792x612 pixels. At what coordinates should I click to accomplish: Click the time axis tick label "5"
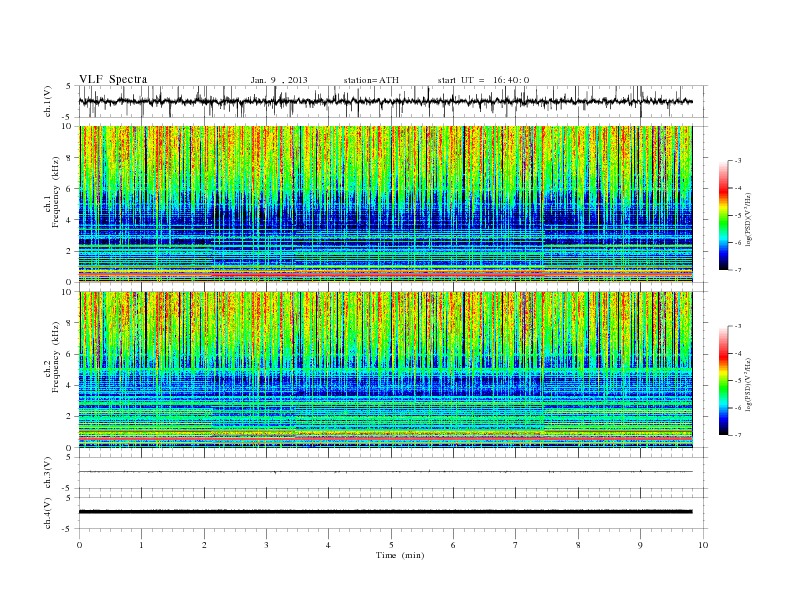coord(391,545)
